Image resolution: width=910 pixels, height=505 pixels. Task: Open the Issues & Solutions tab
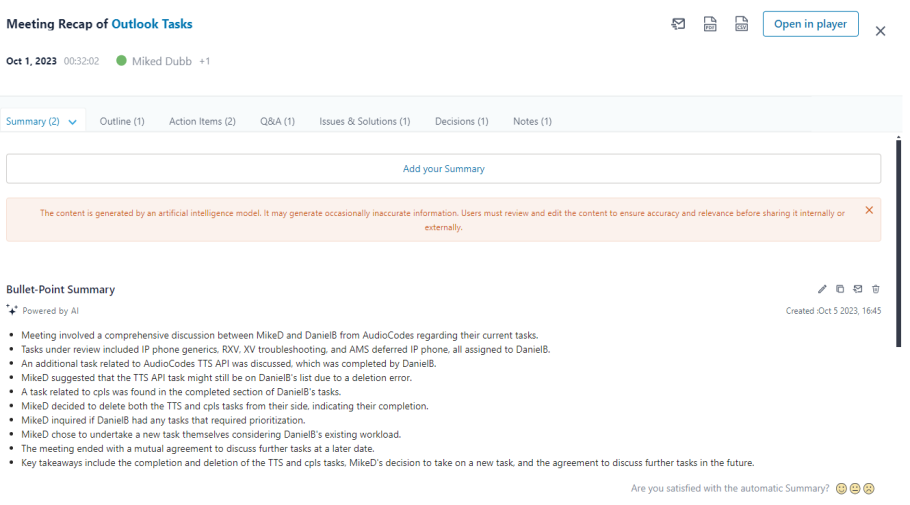pos(364,121)
